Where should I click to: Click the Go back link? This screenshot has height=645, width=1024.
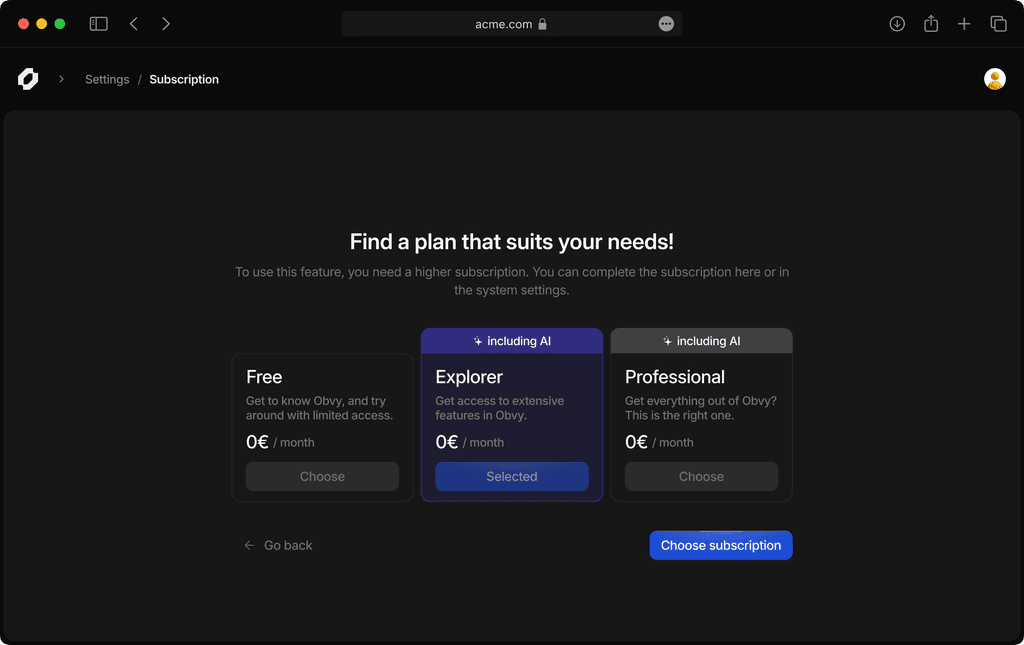click(288, 545)
